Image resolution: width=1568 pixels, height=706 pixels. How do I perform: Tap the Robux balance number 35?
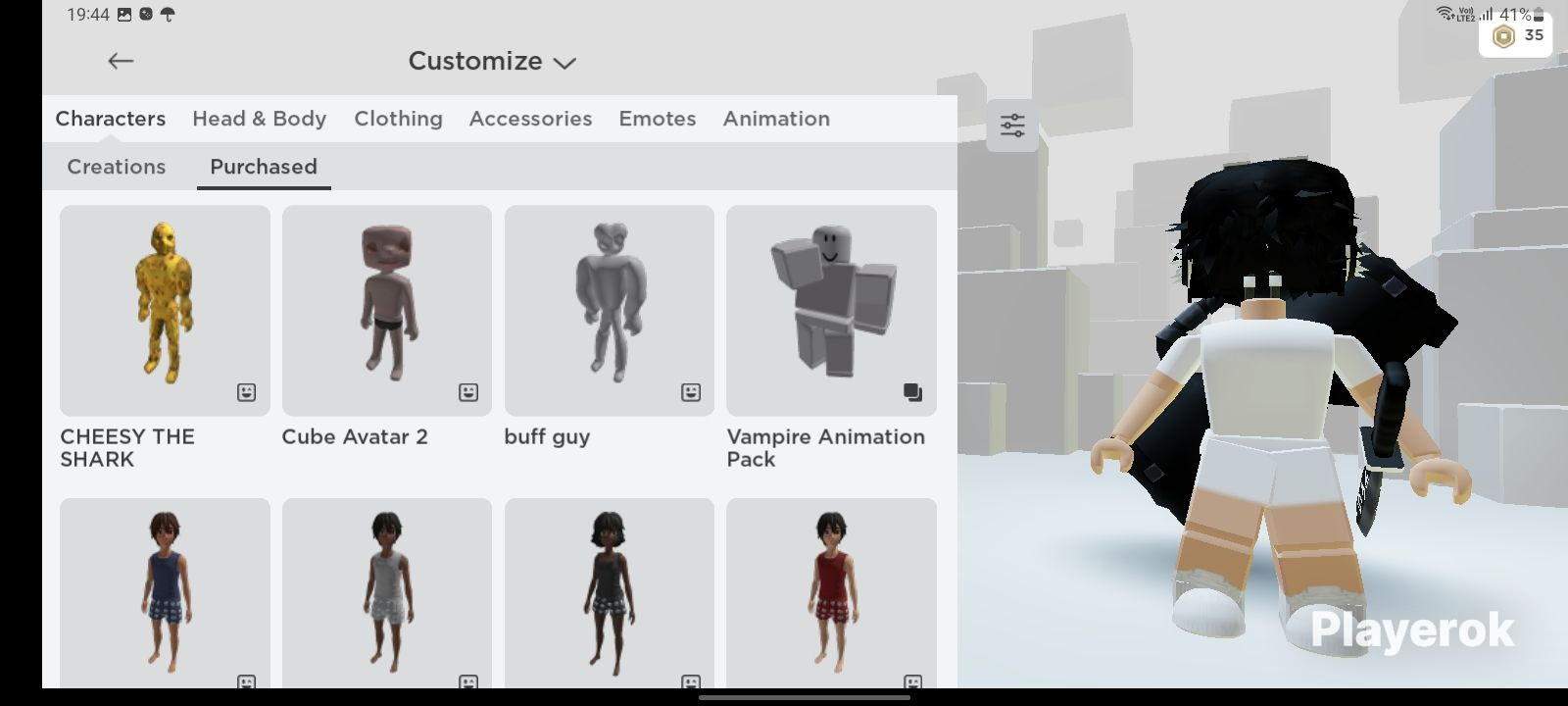[1534, 35]
